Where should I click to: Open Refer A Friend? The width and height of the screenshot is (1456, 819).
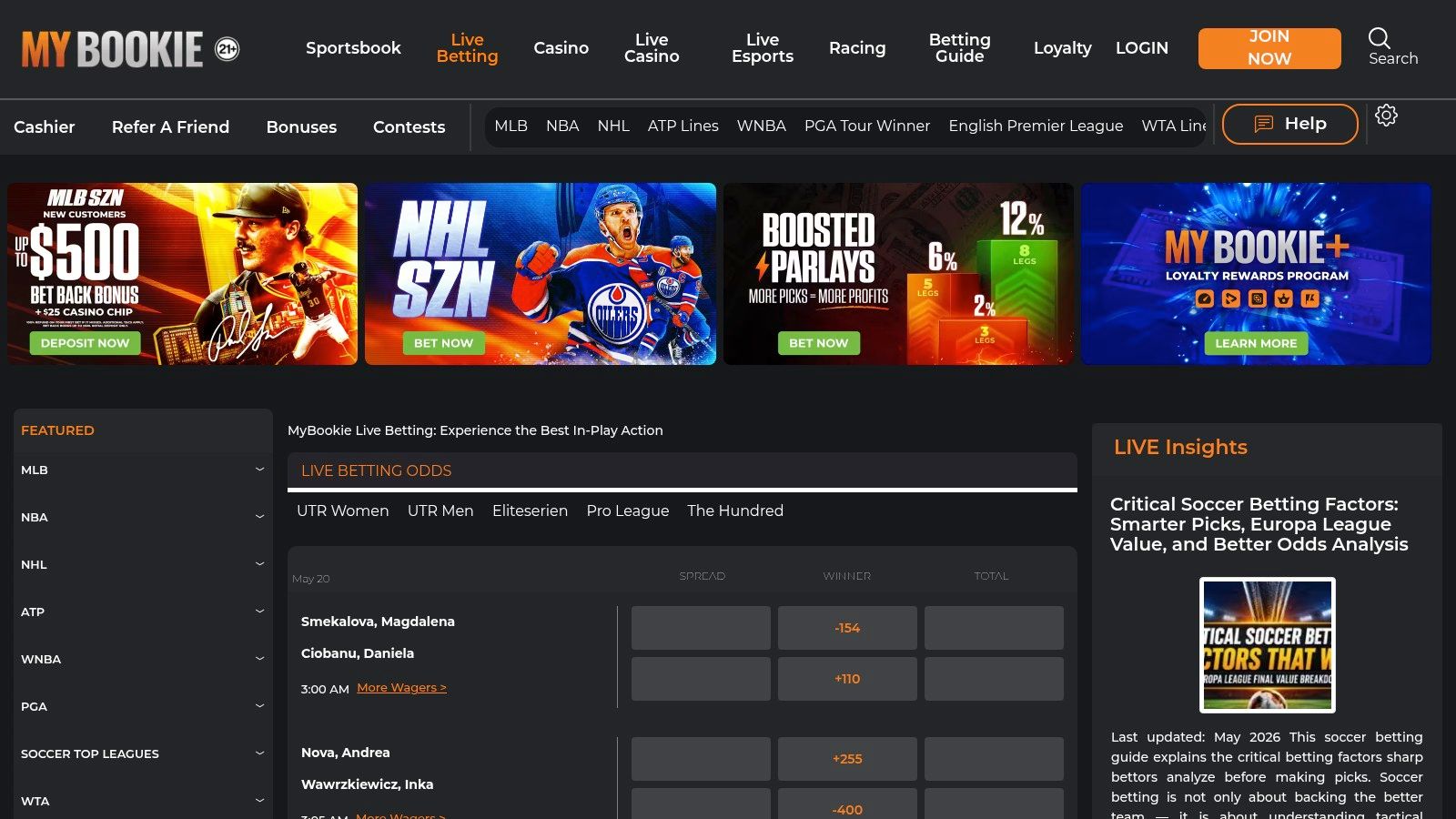pyautogui.click(x=170, y=127)
